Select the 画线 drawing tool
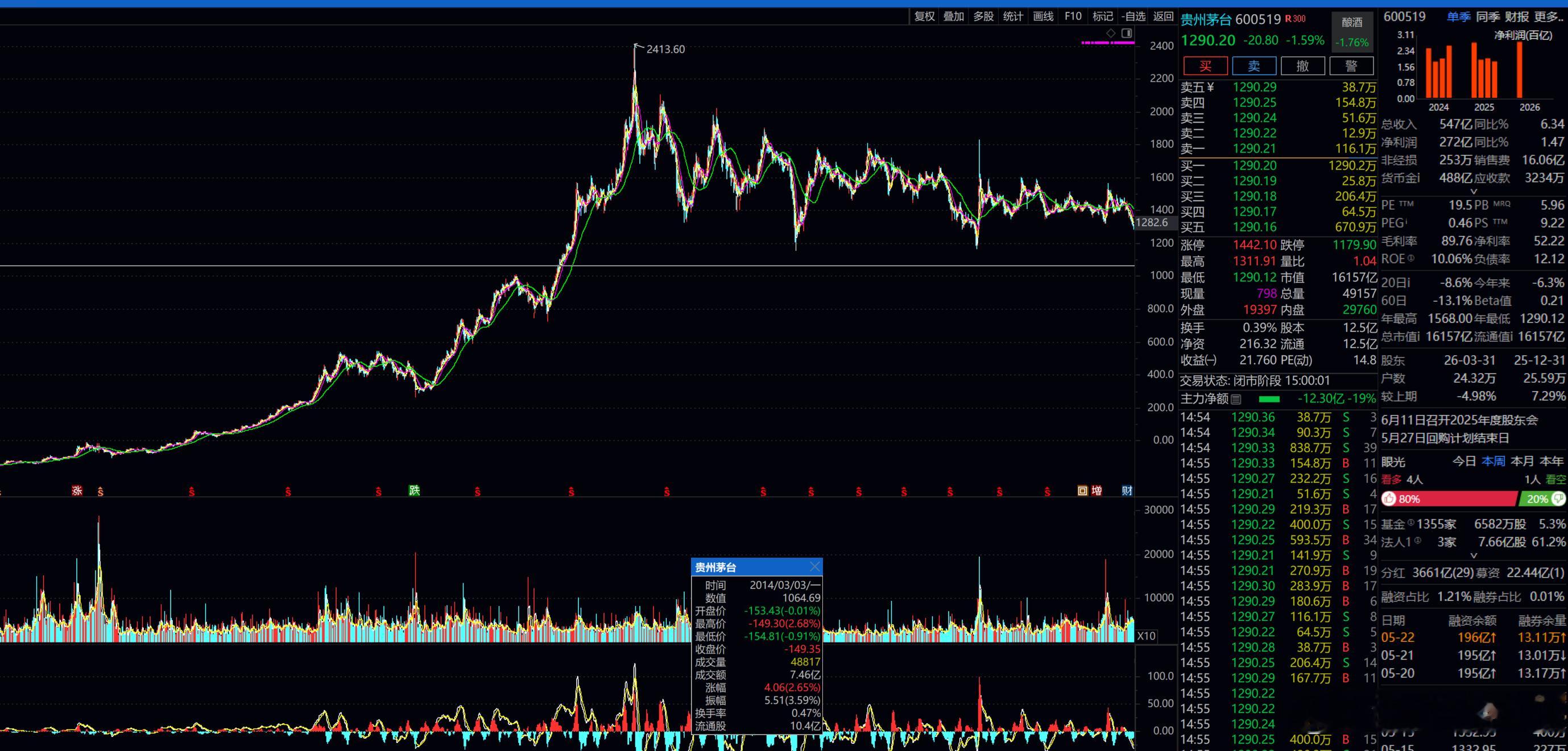 tap(1043, 16)
